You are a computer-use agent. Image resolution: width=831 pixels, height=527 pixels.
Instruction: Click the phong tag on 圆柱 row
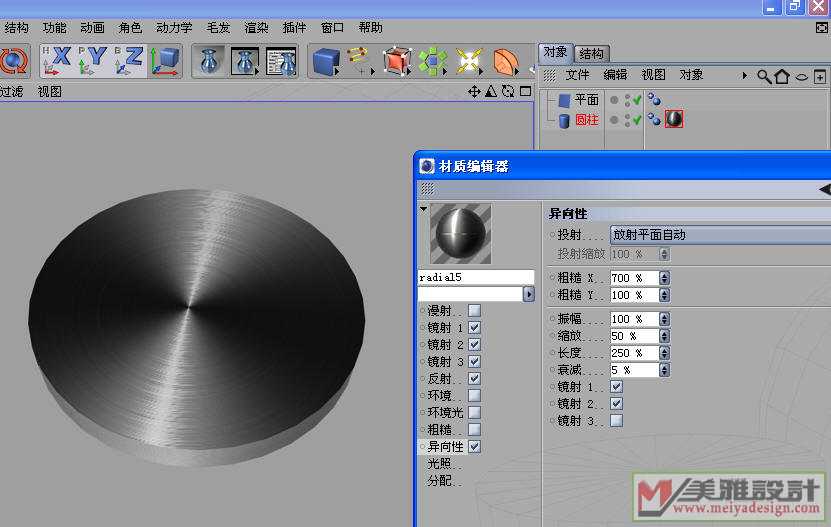point(655,120)
